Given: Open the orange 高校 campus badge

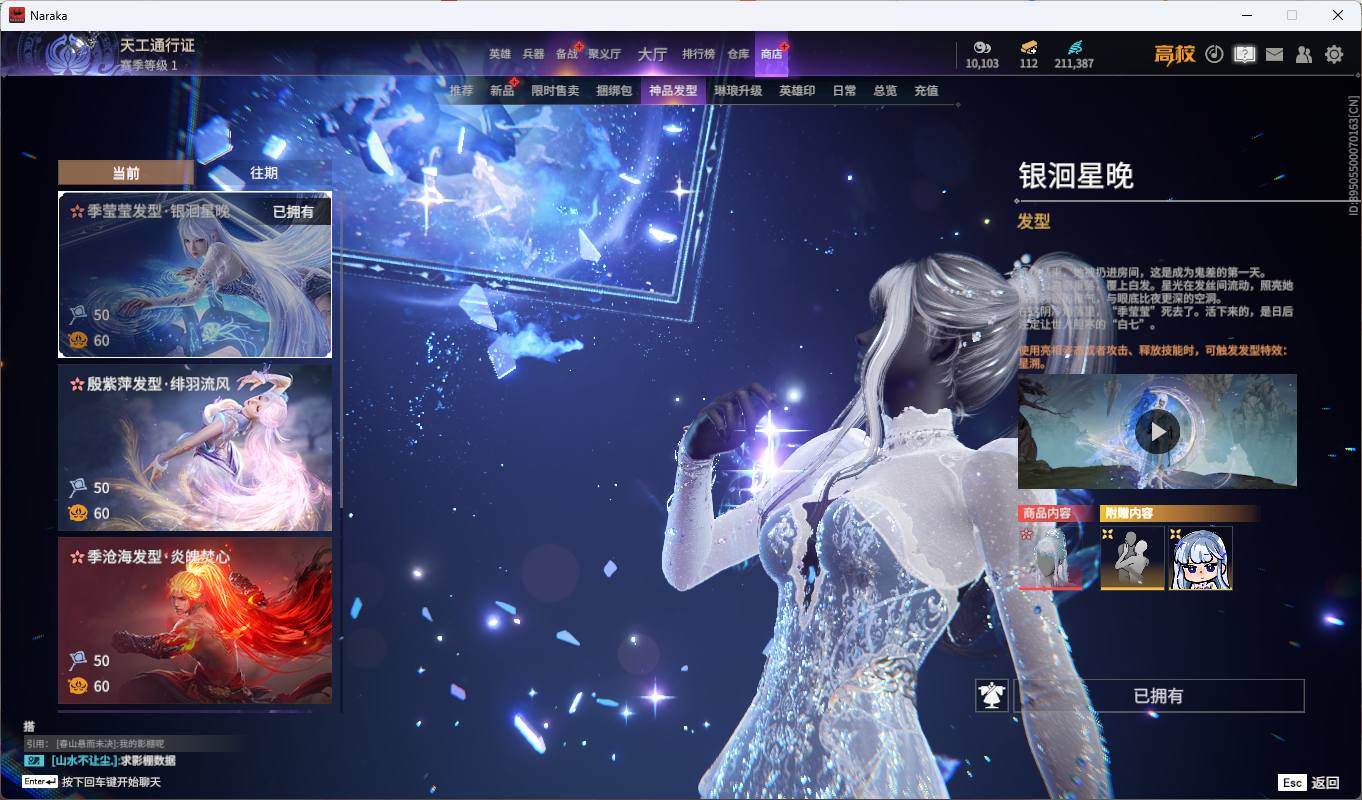Looking at the screenshot, I should (1175, 54).
